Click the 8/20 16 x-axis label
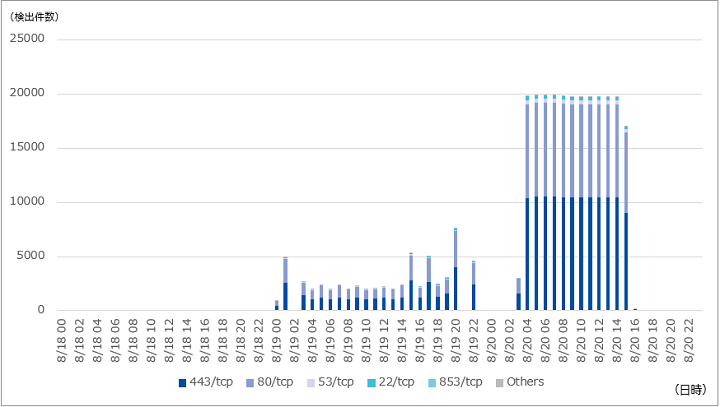 (635, 341)
